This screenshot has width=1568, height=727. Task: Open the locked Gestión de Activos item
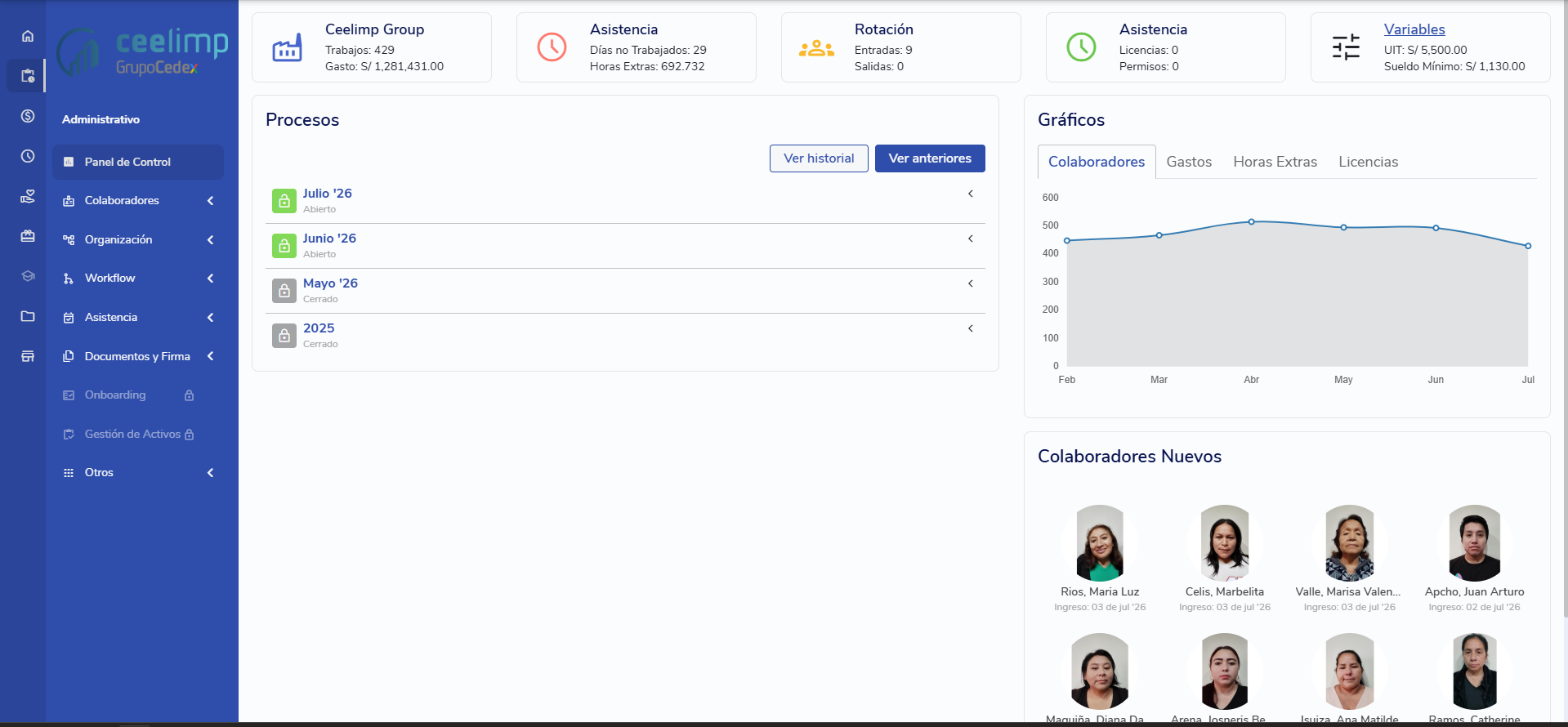(137, 435)
